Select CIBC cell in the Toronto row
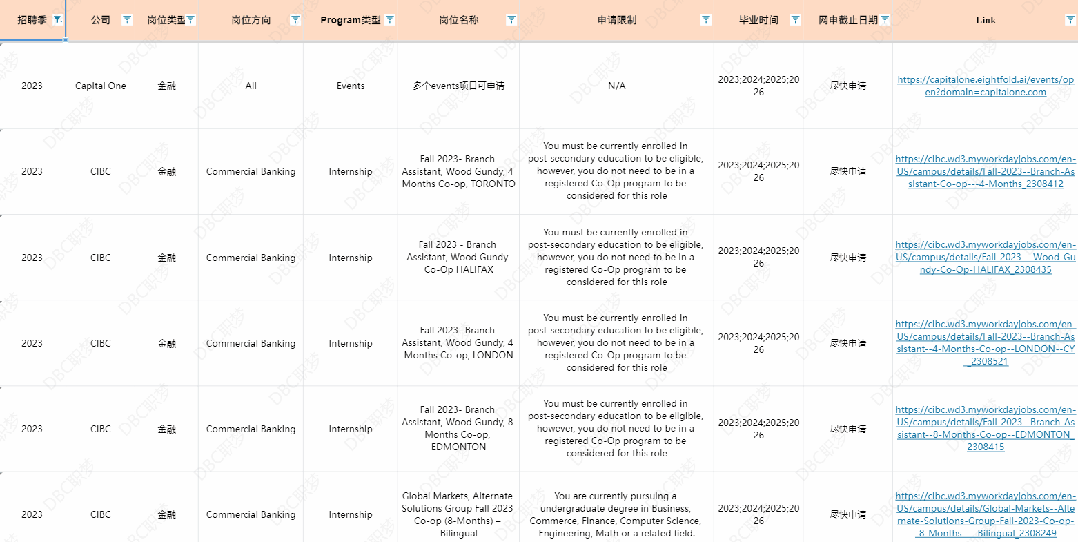Screen dimensions: 1078x542 coord(100,171)
